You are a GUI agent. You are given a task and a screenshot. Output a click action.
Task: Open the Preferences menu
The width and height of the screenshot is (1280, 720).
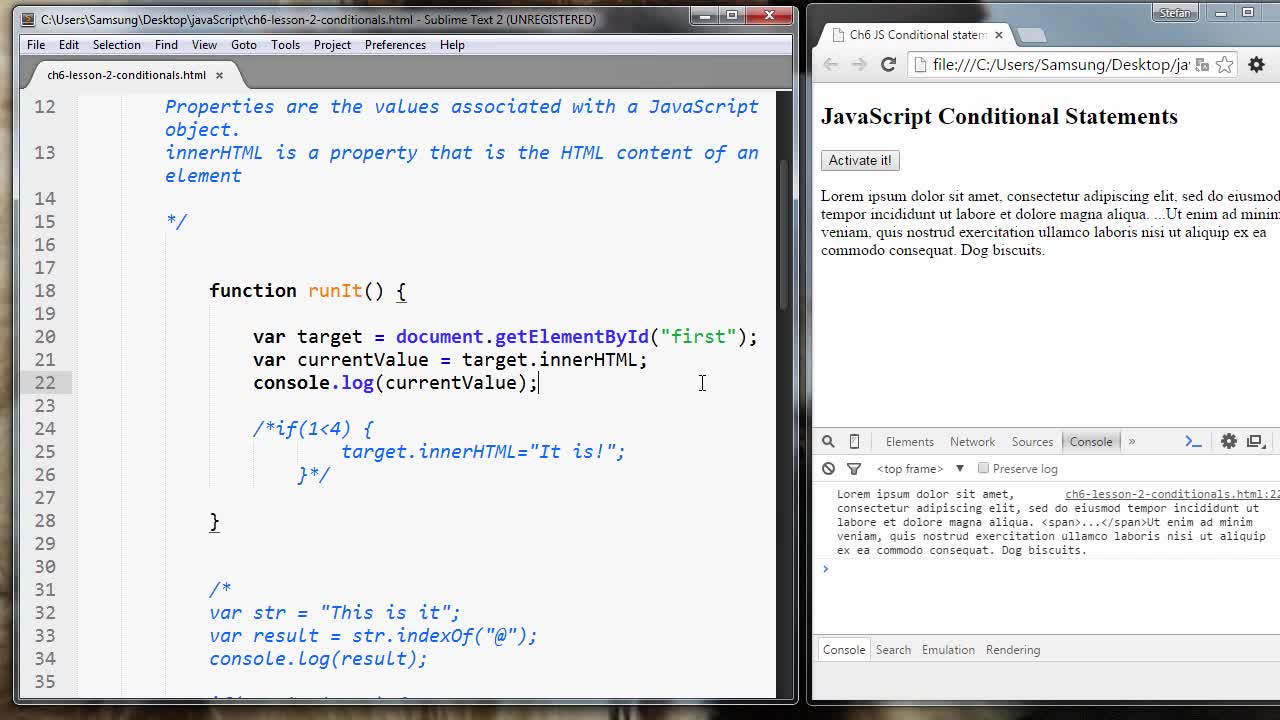point(395,44)
